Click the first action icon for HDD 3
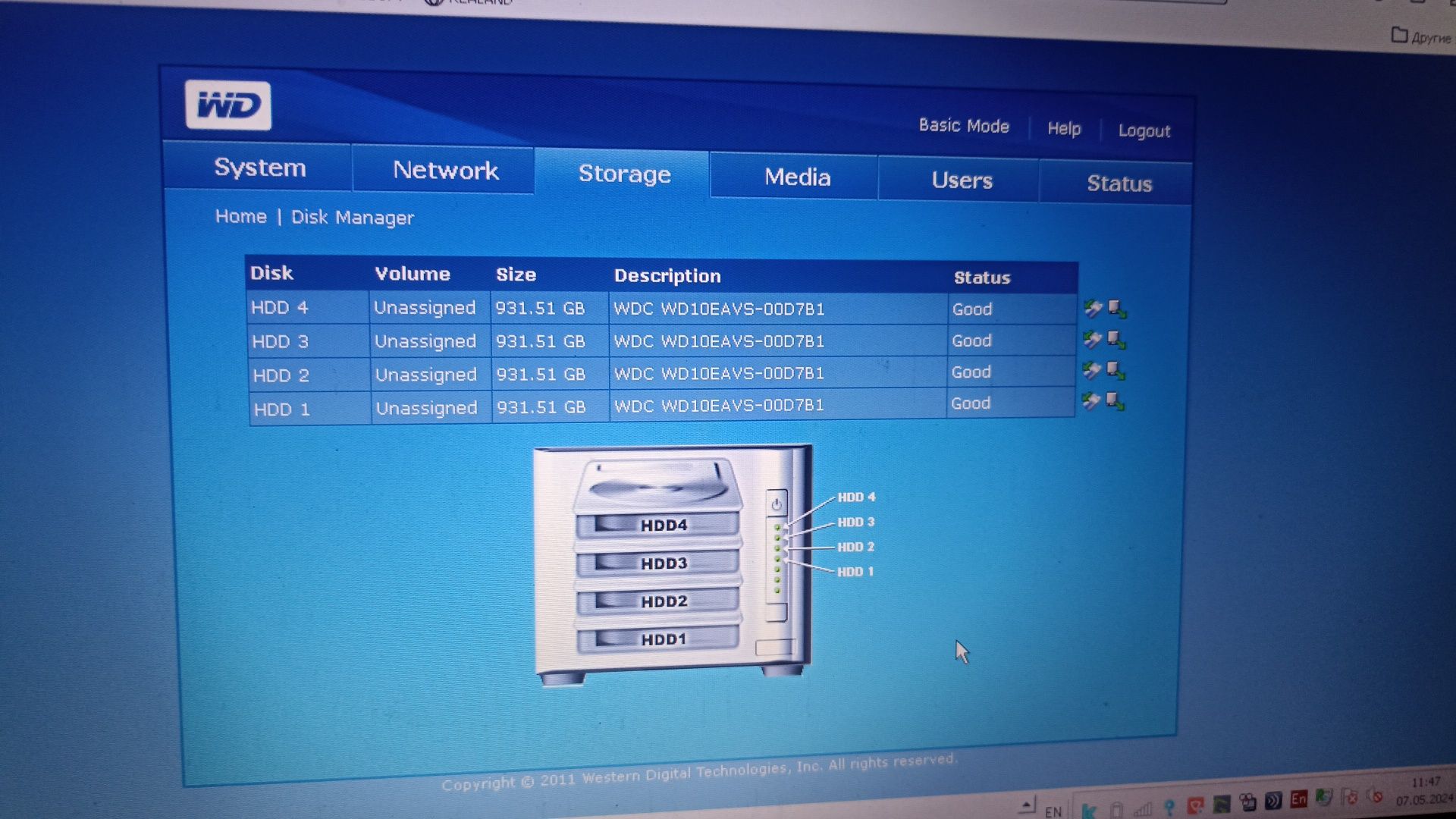 point(1093,340)
